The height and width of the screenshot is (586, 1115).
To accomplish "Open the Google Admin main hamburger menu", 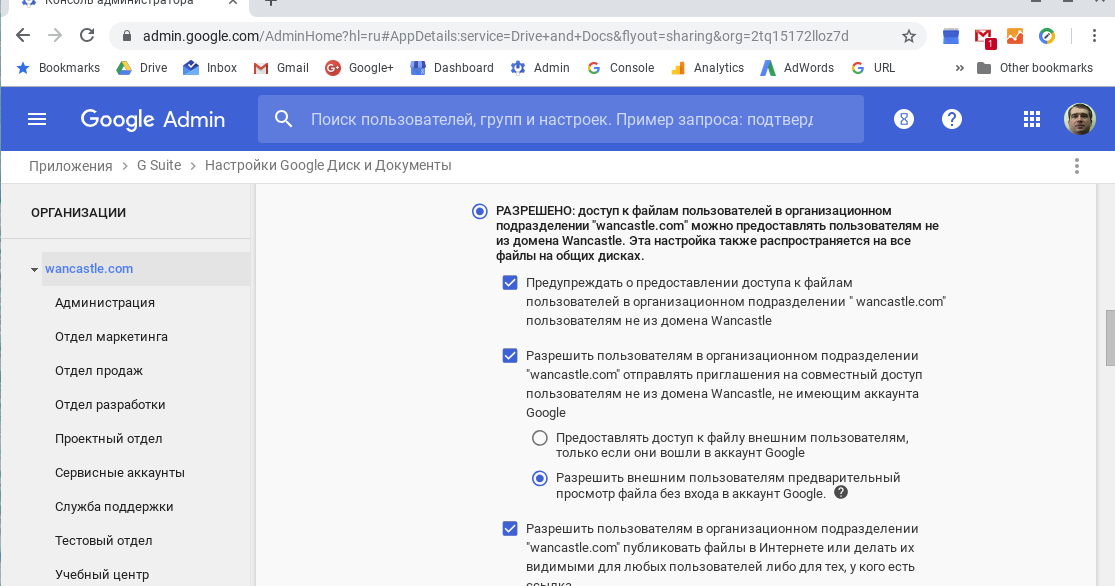I will pos(37,119).
